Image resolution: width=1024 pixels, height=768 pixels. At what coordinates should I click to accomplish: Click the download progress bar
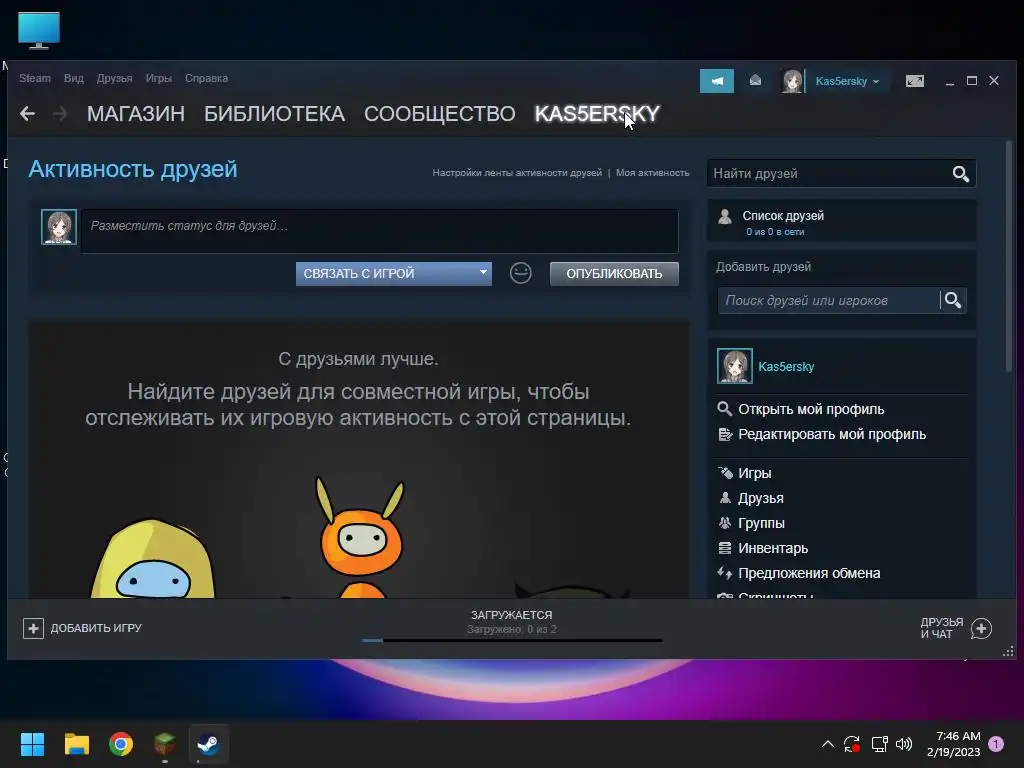511,641
